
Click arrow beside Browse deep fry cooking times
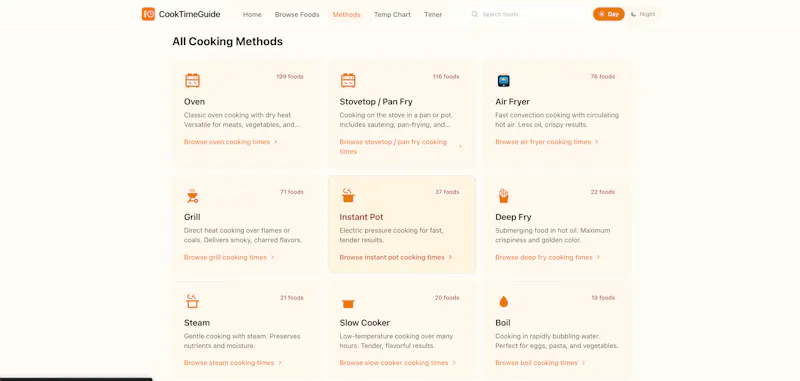598,257
